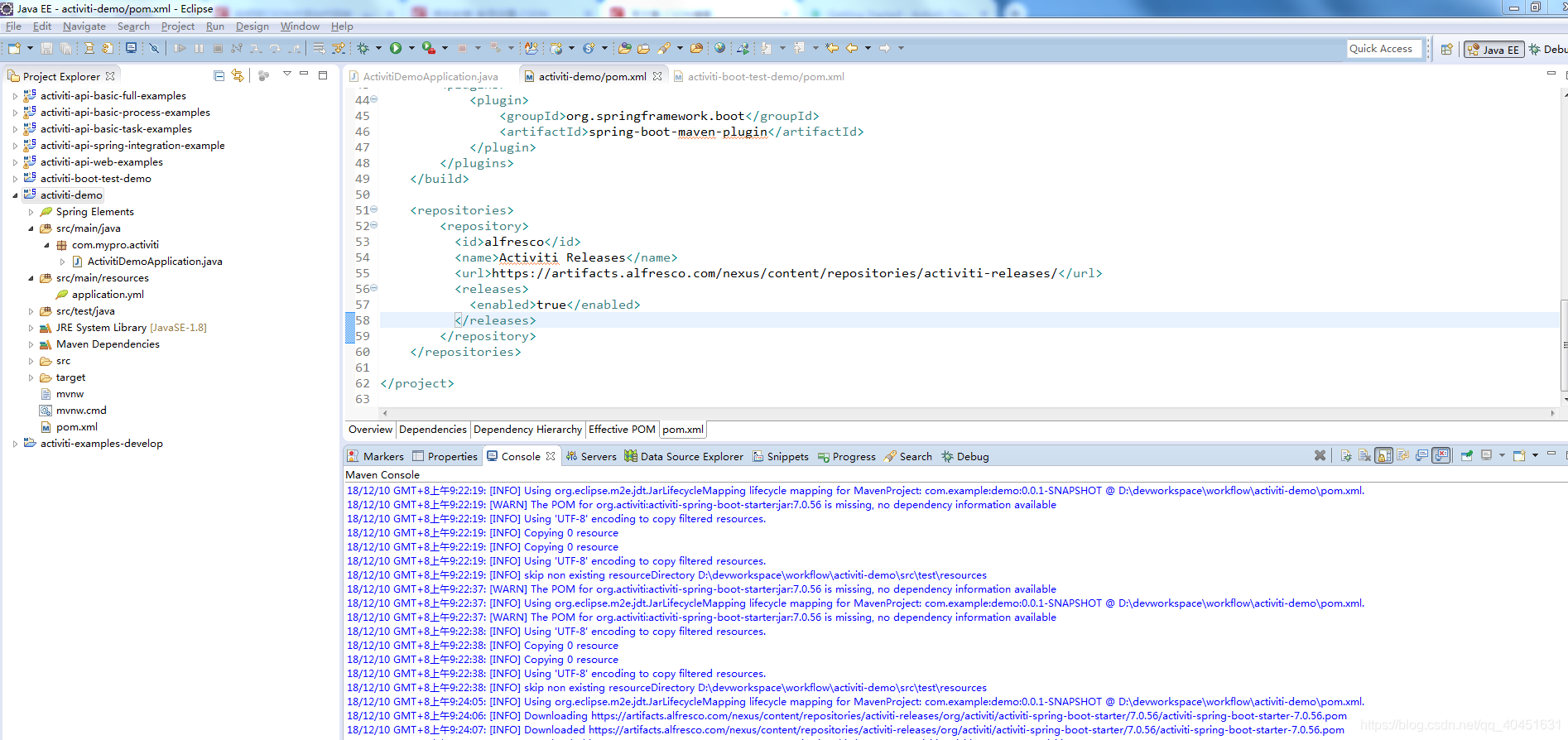Click the Suspend debug toolbar icon
This screenshot has height=740, width=1568.
(199, 48)
